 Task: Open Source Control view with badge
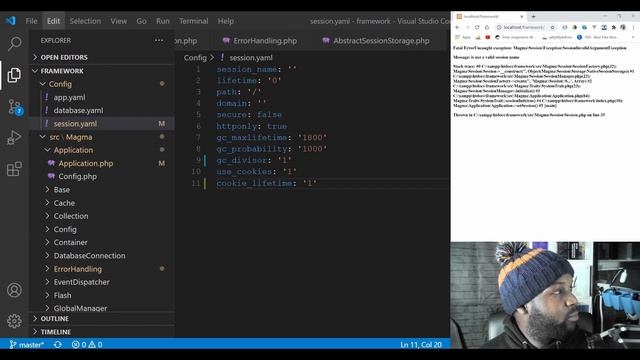tap(15, 107)
